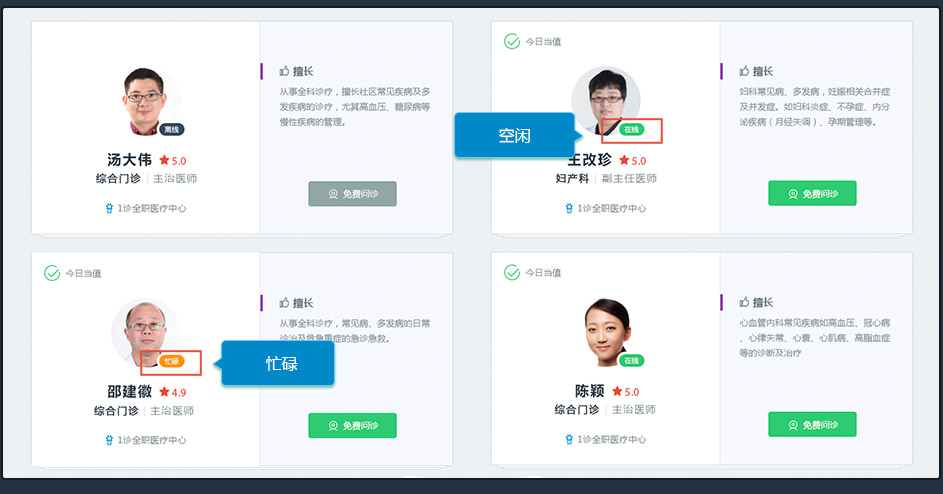Click 1诊全职医疗中心 text under 汤大伟
The image size is (943, 494).
pos(152,208)
